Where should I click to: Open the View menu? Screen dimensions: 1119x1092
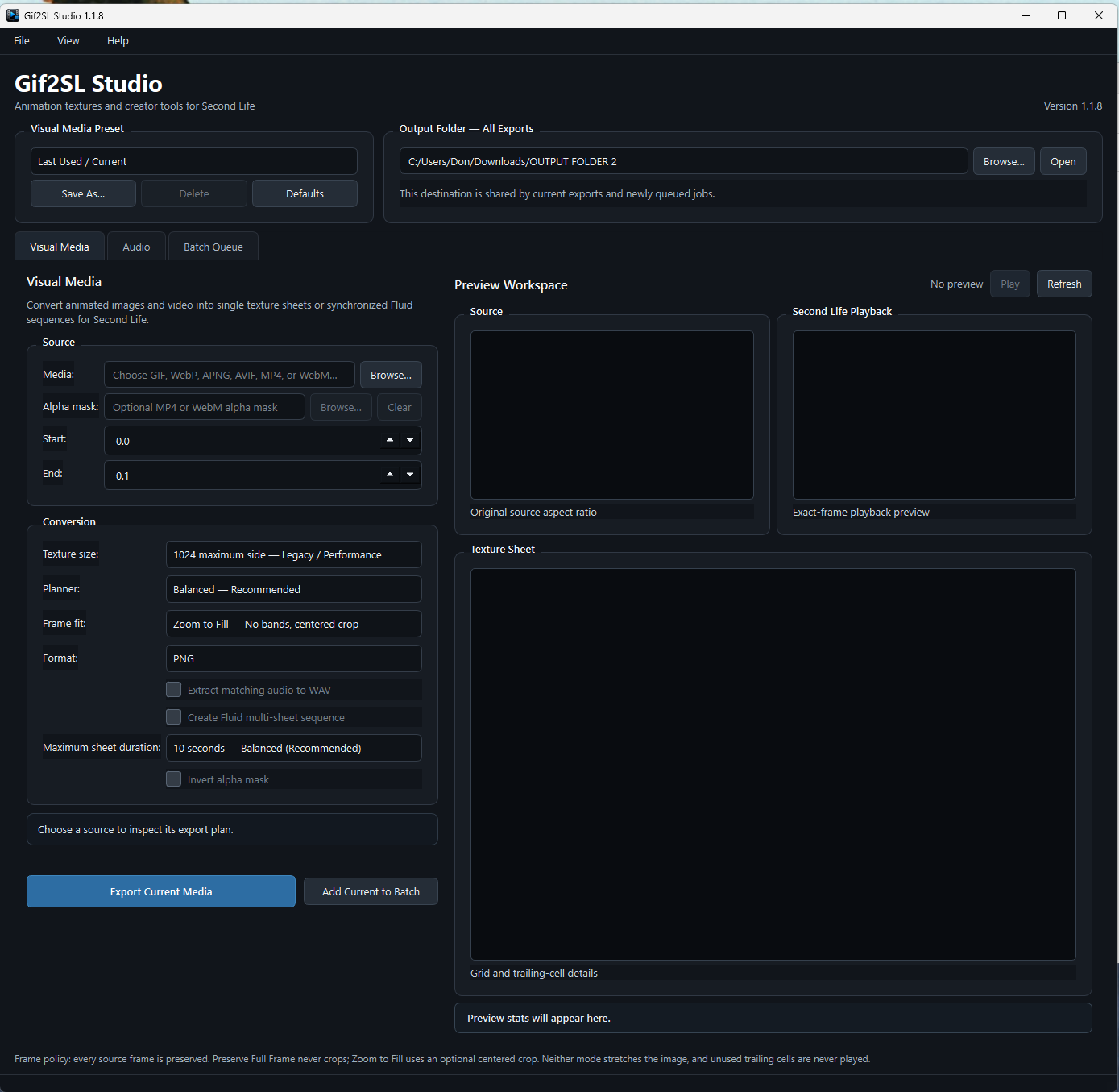68,41
